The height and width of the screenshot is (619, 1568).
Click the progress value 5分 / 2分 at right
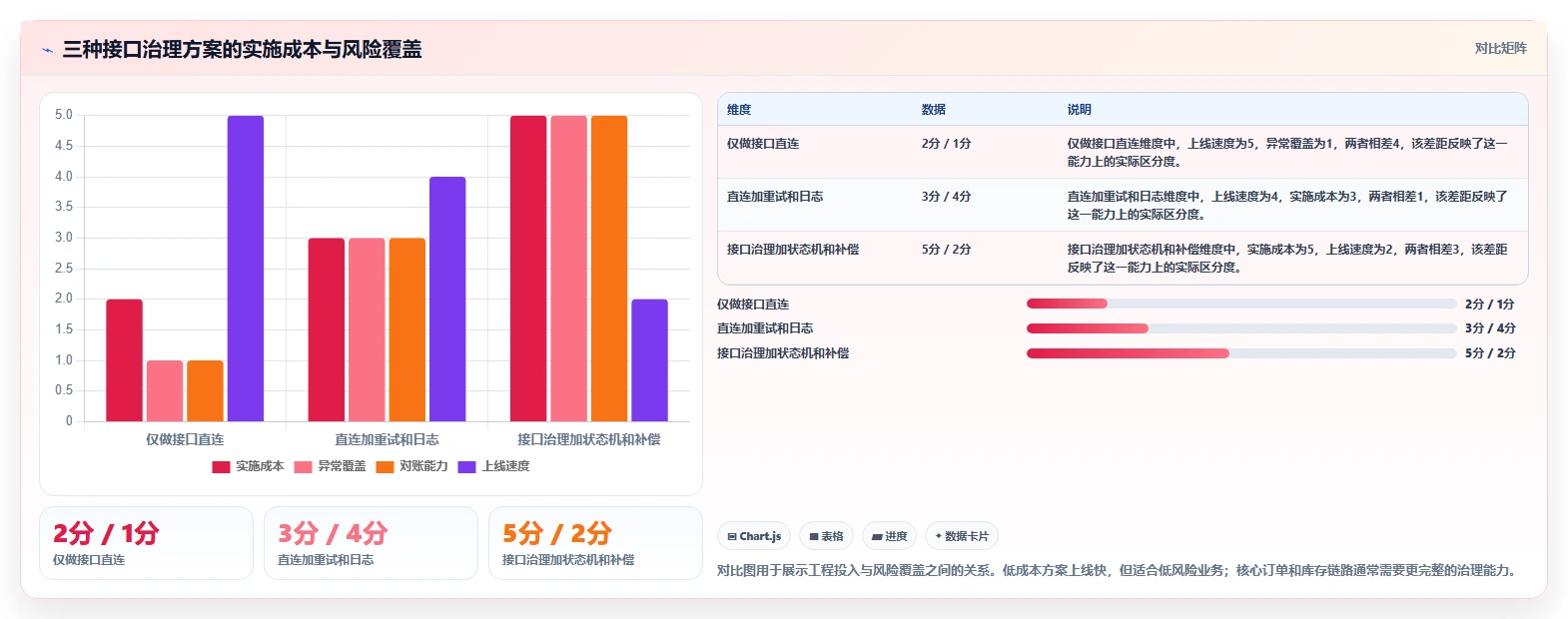pos(1489,353)
